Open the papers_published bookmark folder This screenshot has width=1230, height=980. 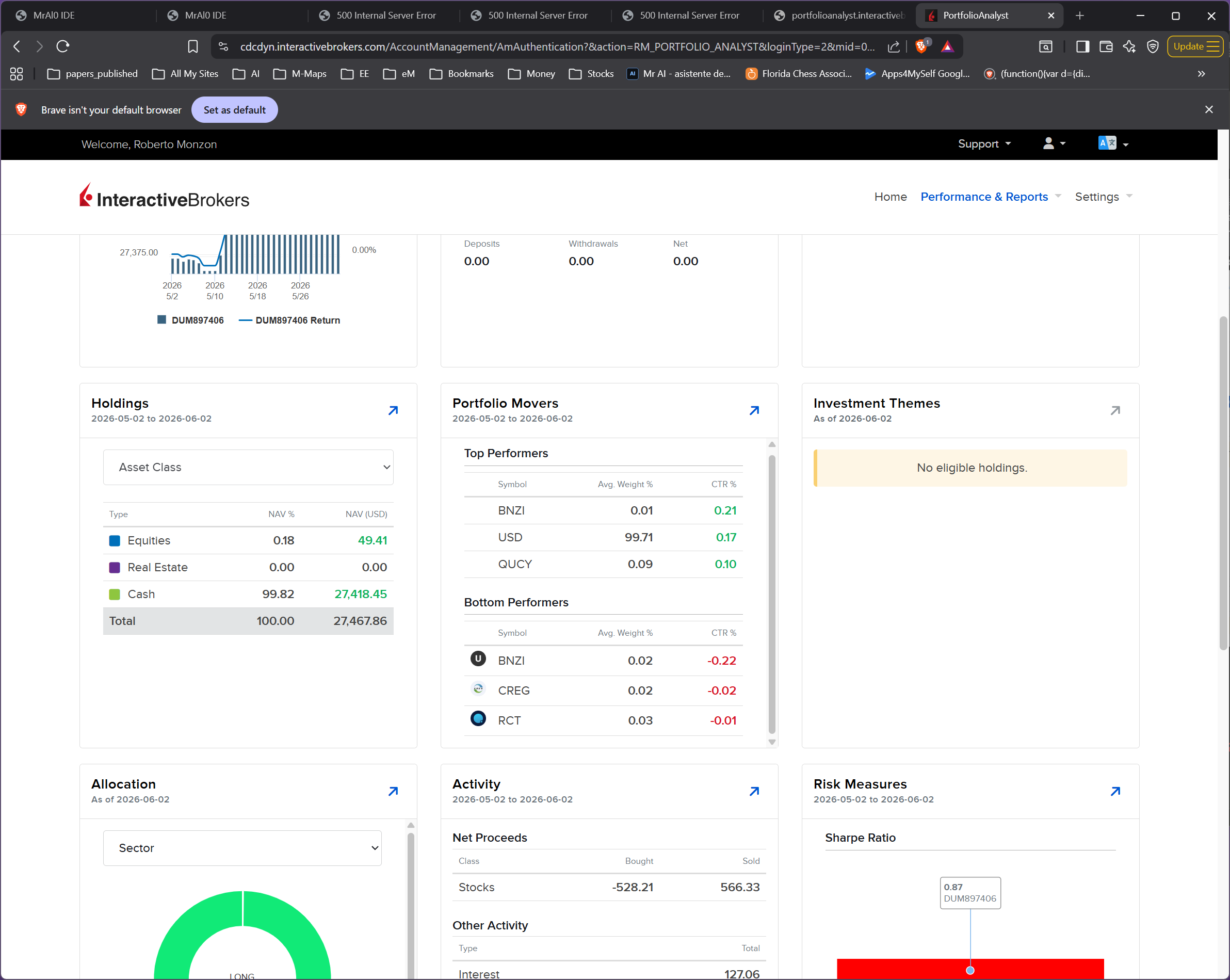(92, 74)
